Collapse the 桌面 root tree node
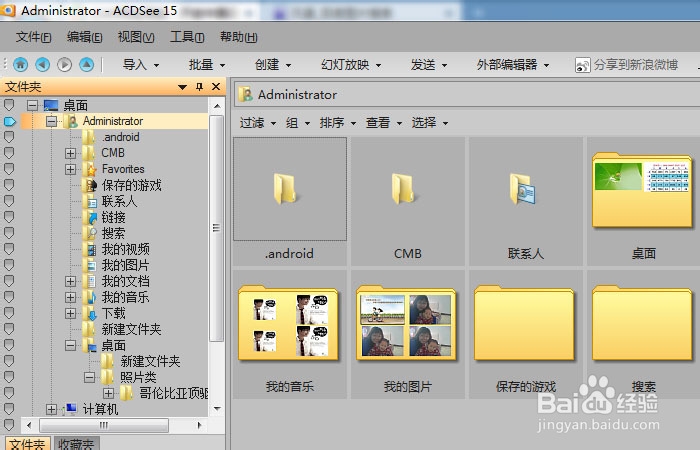The width and height of the screenshot is (700, 450). point(32,106)
